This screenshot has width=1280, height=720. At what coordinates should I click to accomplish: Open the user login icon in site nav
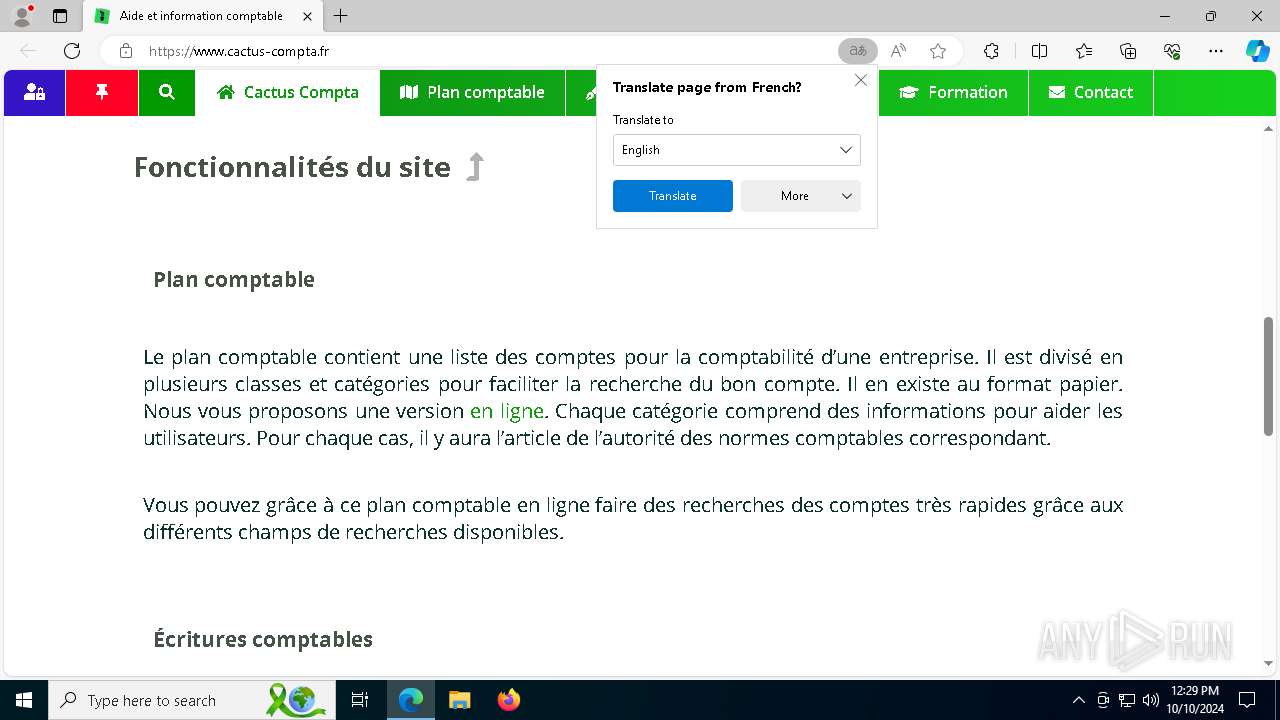coord(35,92)
